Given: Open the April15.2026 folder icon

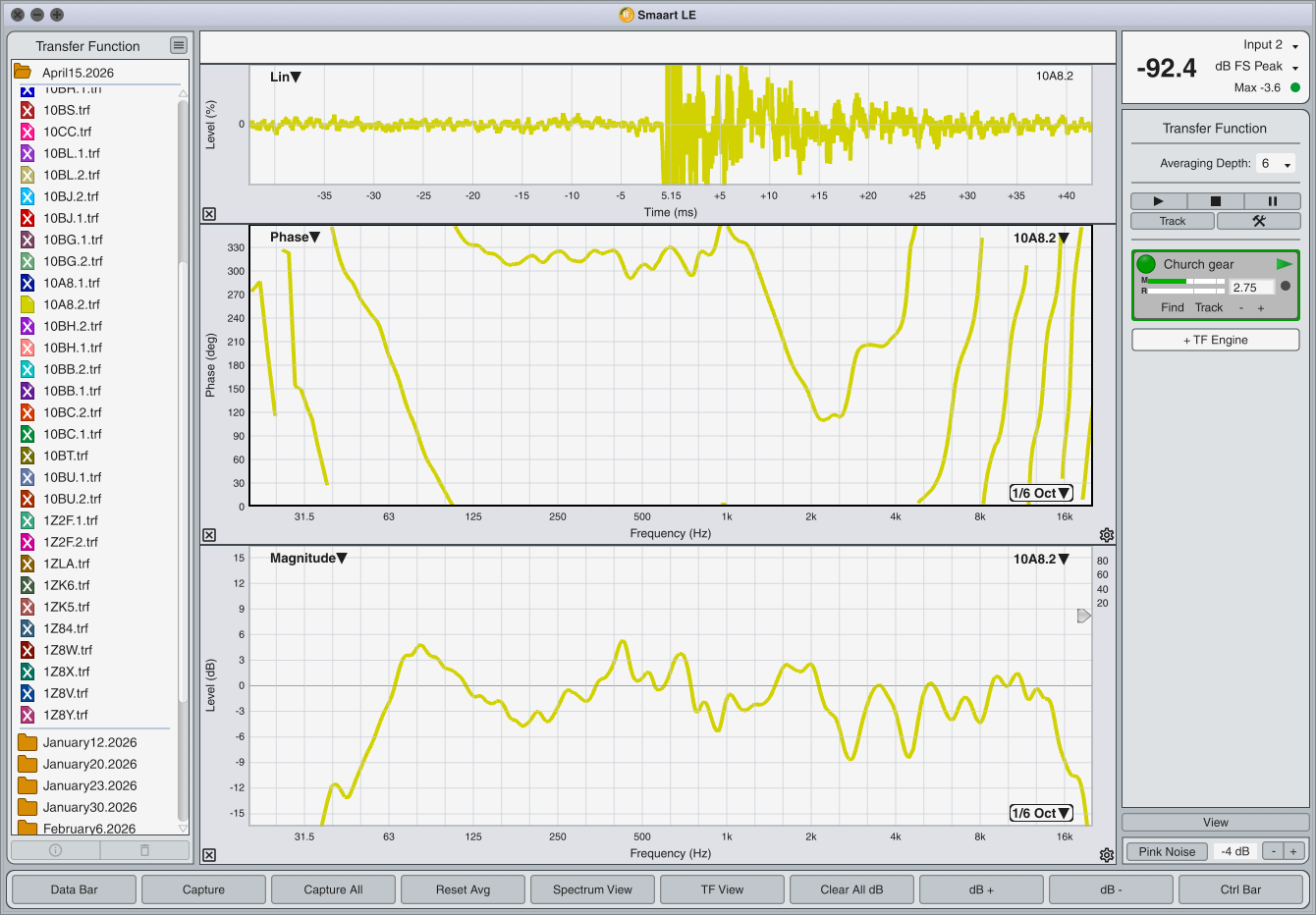Looking at the screenshot, I should [22, 72].
